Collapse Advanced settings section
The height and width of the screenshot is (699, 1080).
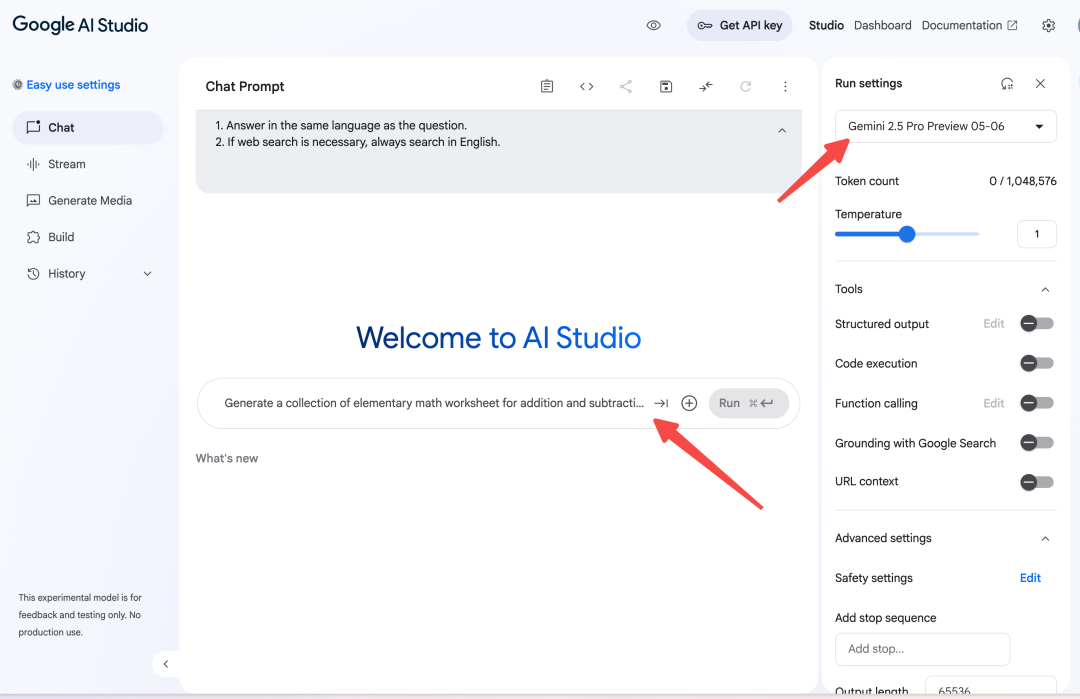1045,539
